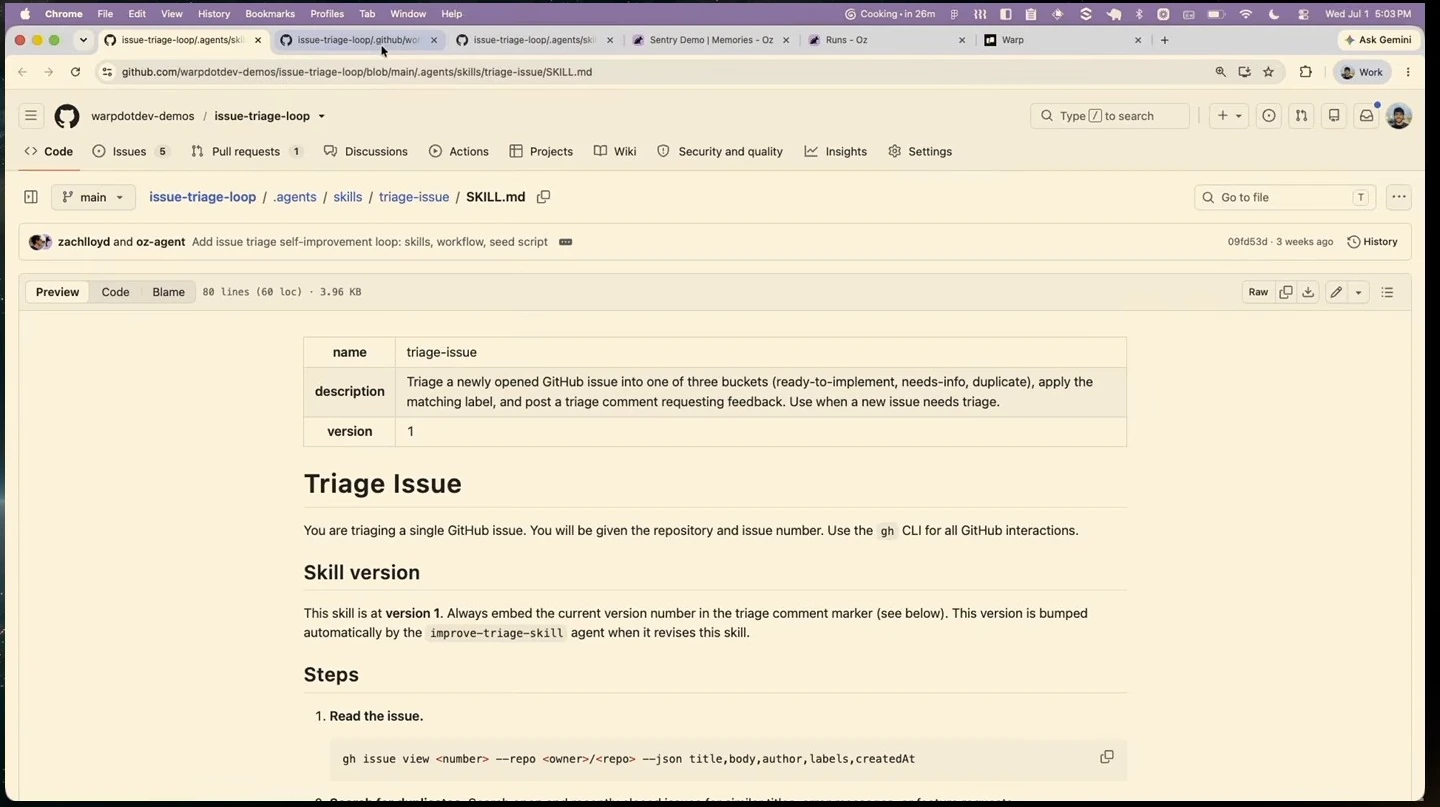Open zachlloyd author profile link
The image size is (1440, 807).
(x=84, y=242)
